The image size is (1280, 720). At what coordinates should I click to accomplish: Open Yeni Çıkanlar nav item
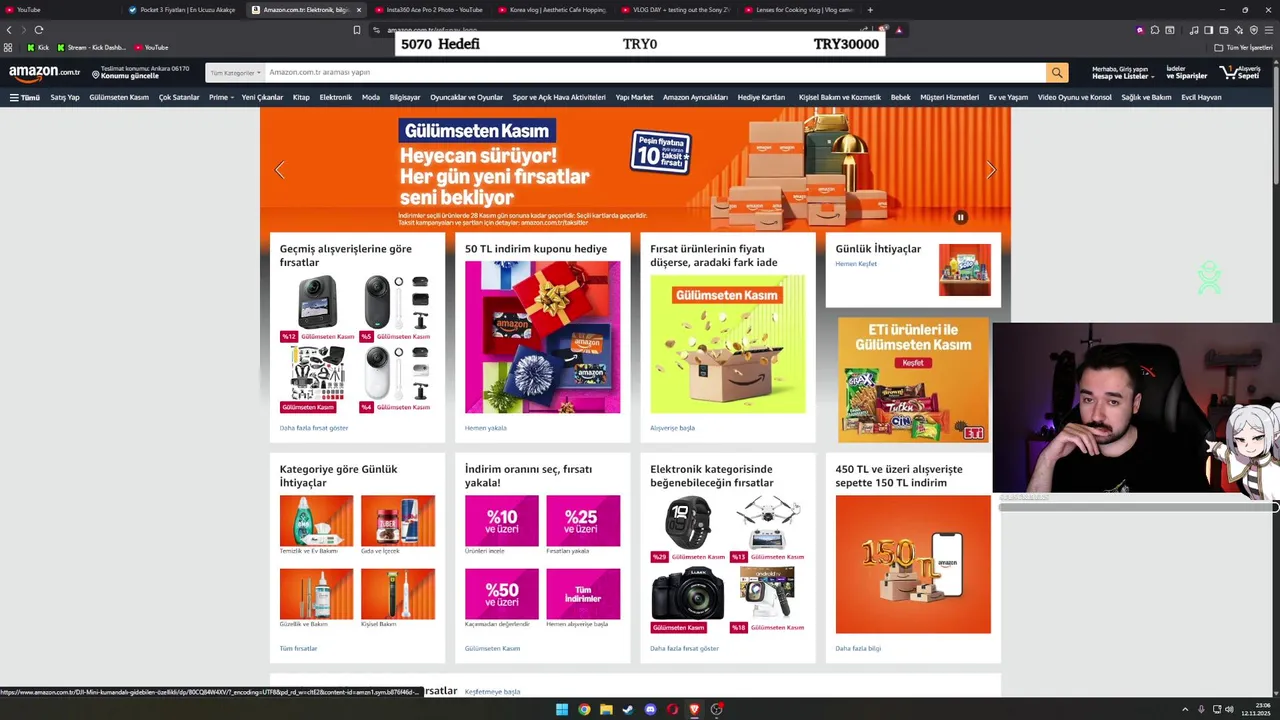(x=262, y=98)
